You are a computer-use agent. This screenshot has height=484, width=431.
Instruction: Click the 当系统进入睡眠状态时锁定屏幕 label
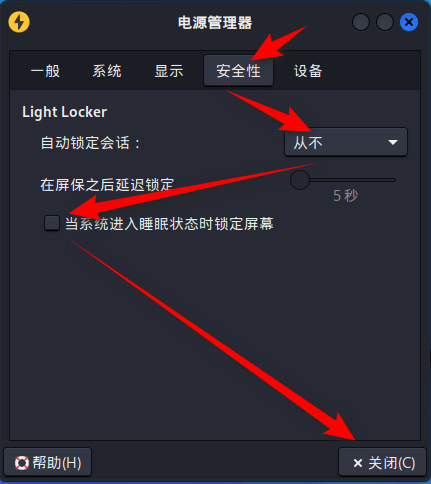click(x=169, y=223)
